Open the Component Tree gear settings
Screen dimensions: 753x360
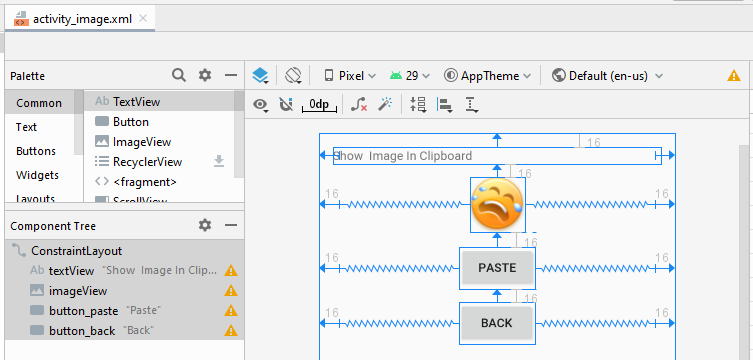(x=205, y=225)
